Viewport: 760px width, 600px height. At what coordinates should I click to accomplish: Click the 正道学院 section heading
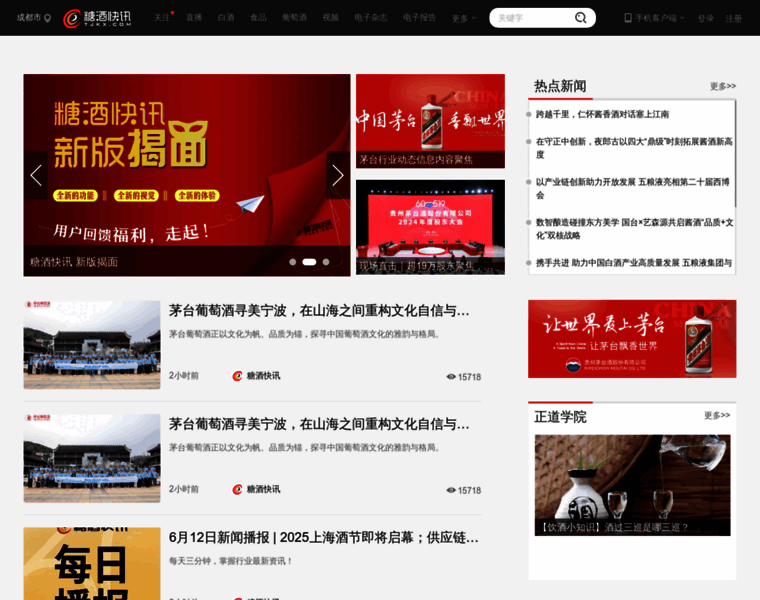point(560,417)
